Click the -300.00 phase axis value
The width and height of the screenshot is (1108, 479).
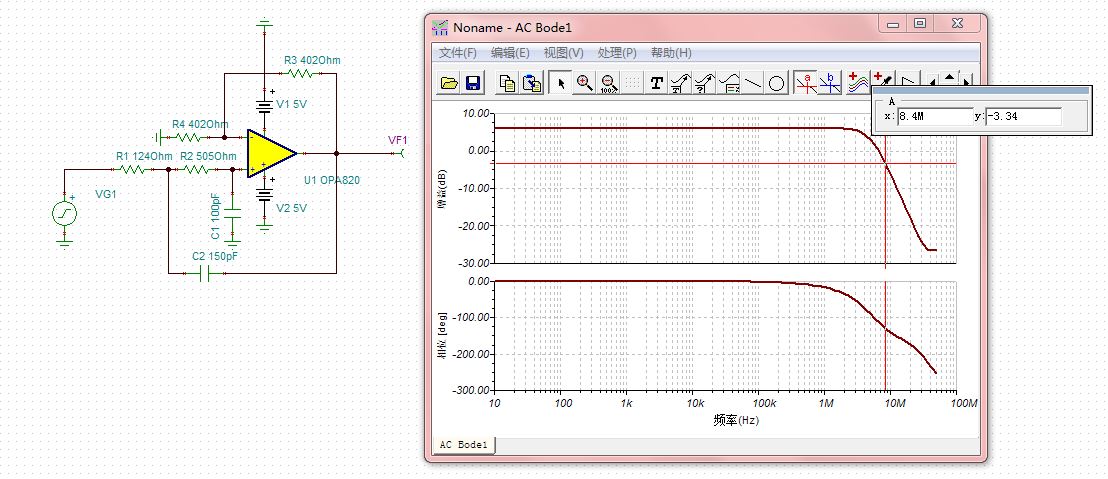[x=471, y=390]
